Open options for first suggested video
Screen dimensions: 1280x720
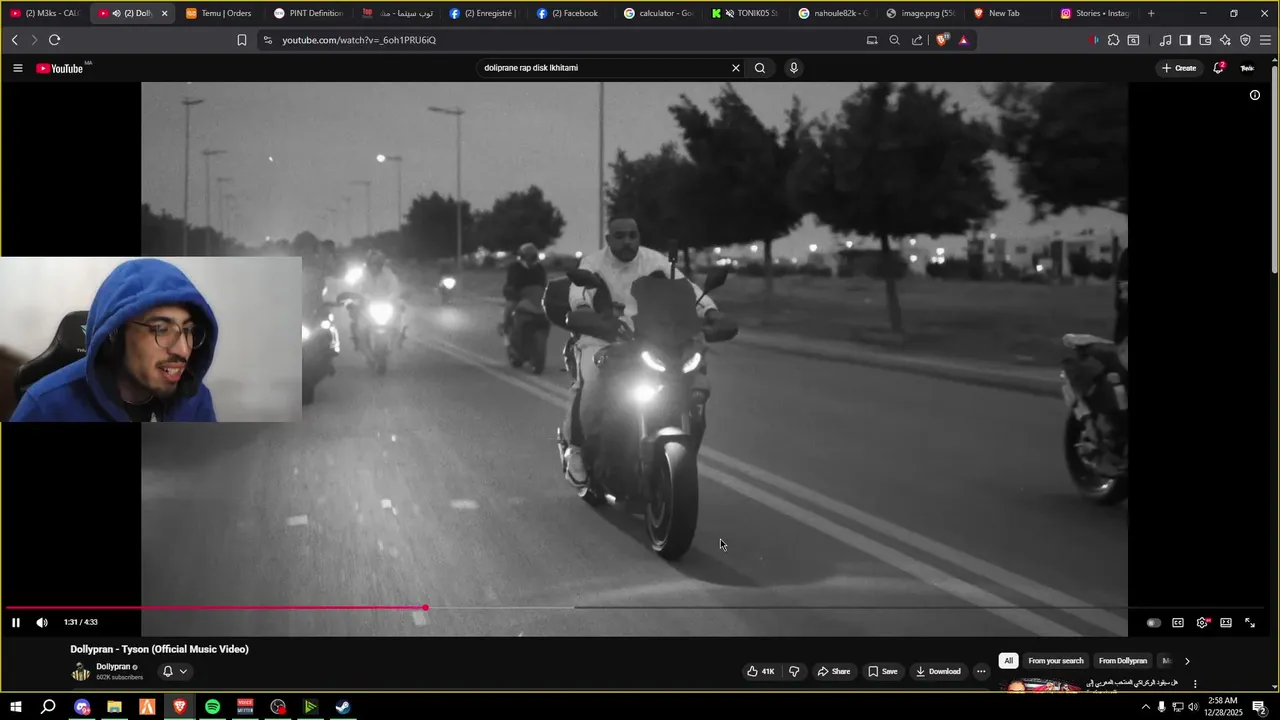click(1195, 684)
